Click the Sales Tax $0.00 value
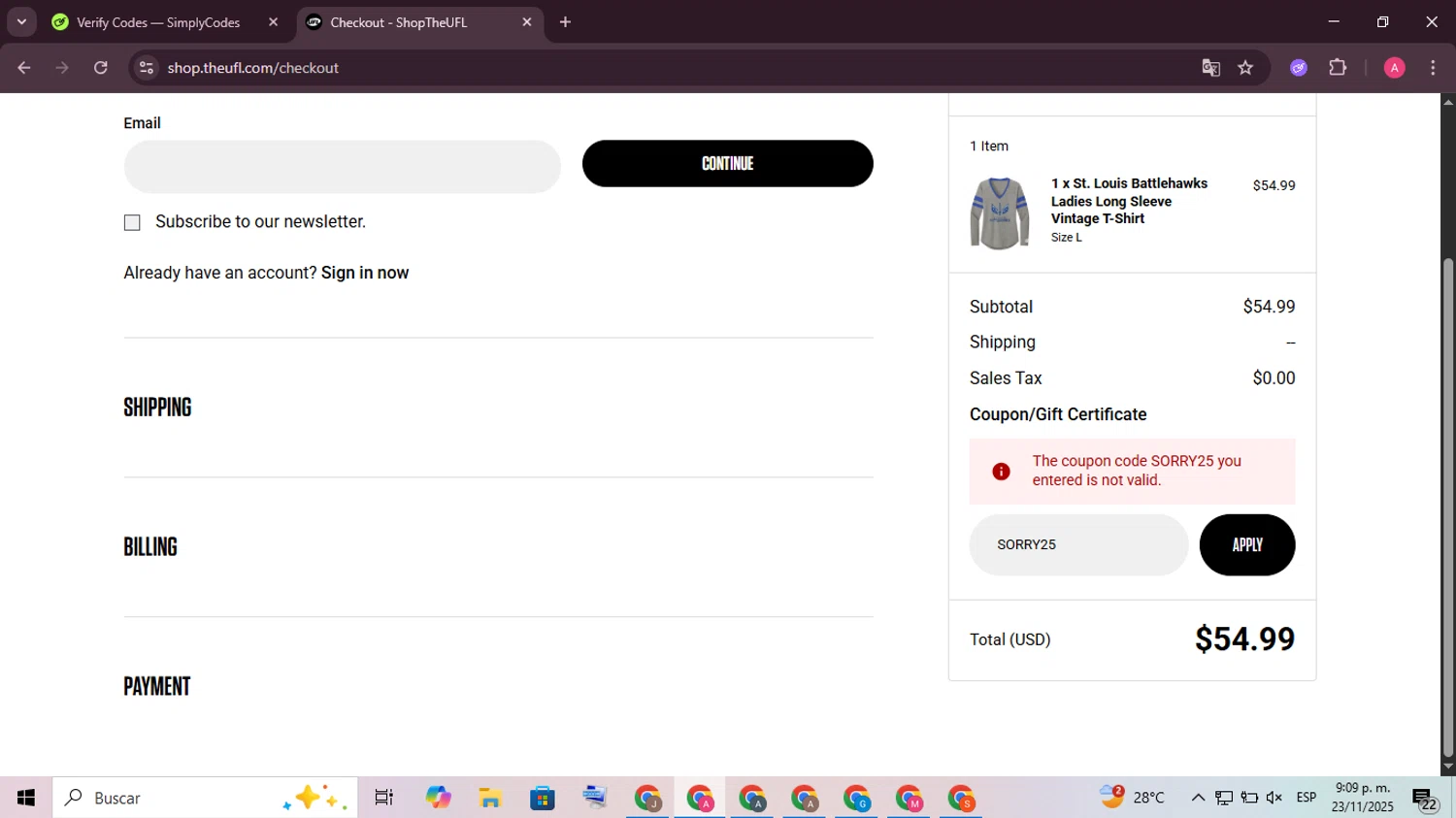The width and height of the screenshot is (1456, 818). tap(1274, 378)
